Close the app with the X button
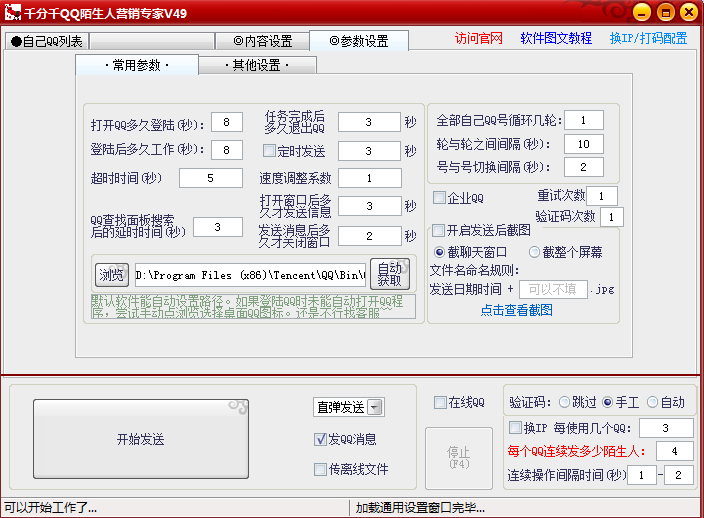 pyautogui.click(x=689, y=13)
